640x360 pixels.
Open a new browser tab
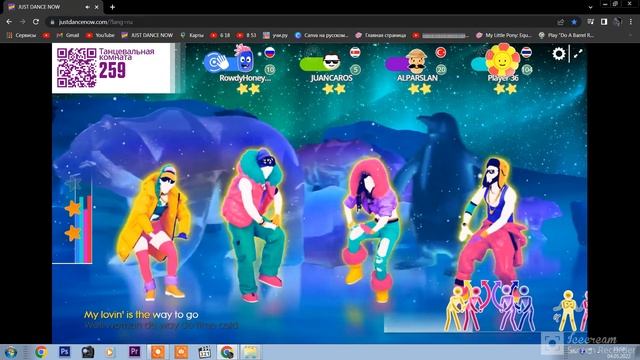[x=112, y=7]
